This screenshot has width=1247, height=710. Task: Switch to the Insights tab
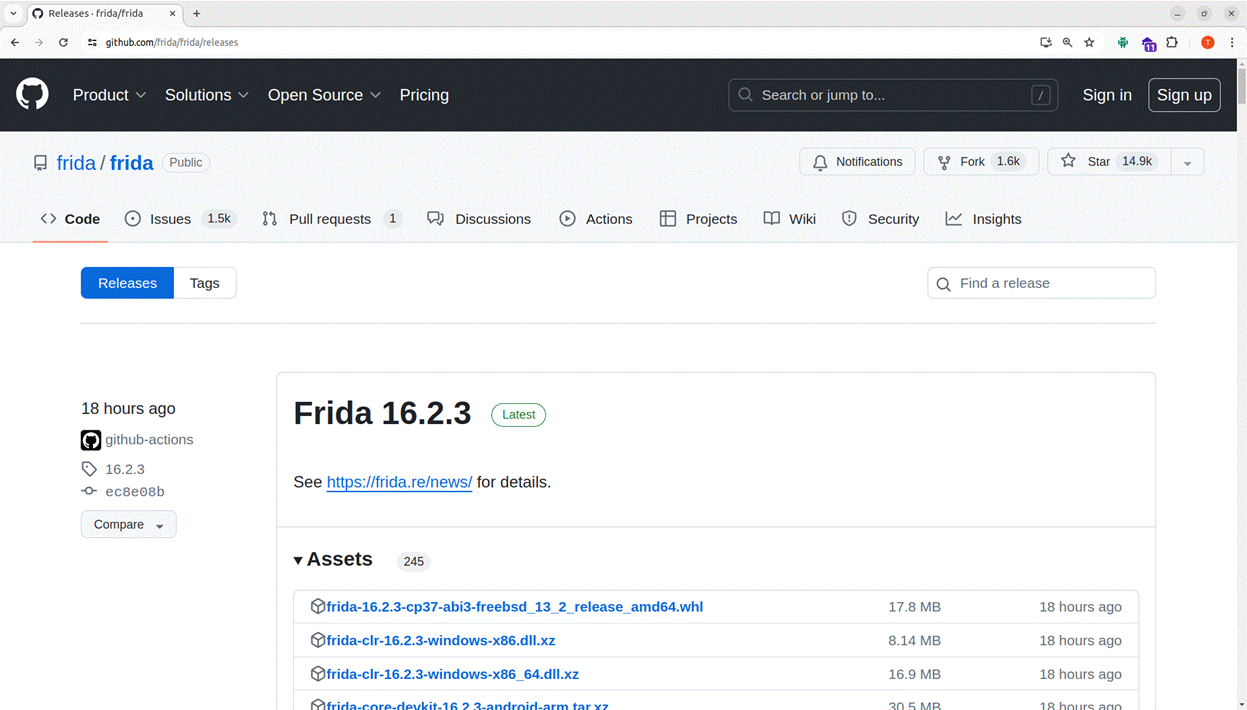pyautogui.click(x=984, y=219)
